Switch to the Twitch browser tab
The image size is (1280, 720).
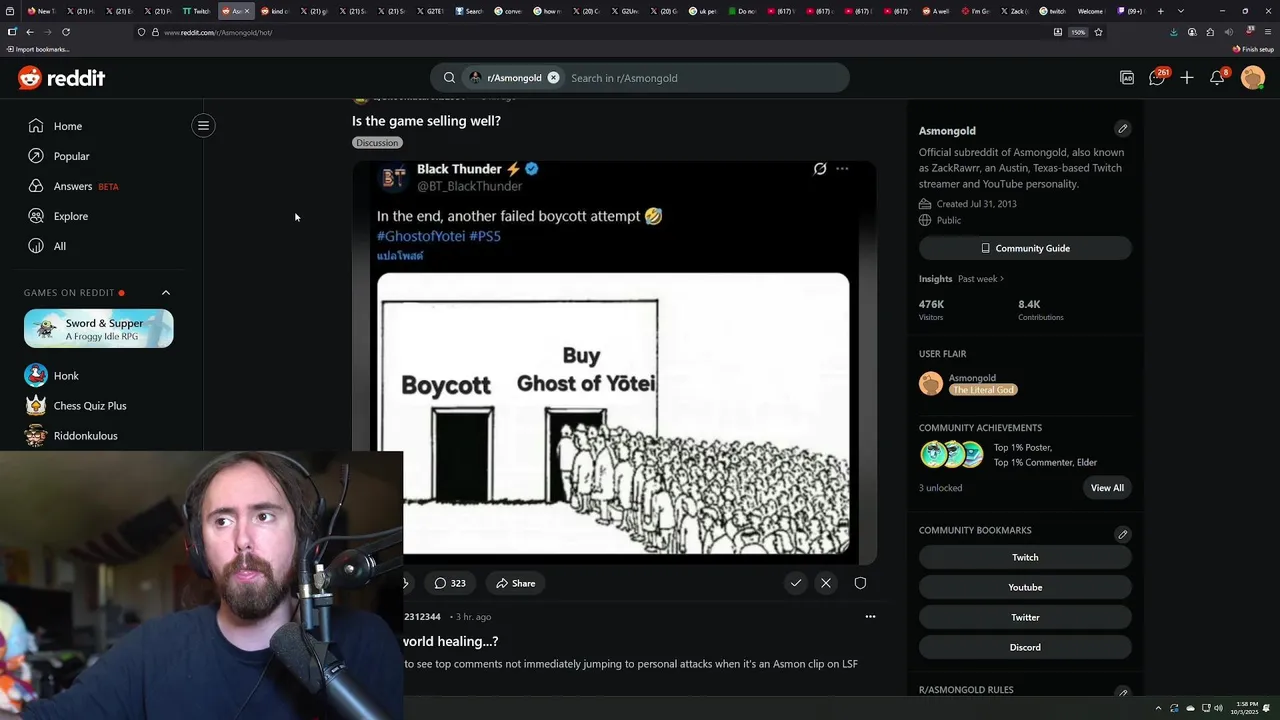[x=196, y=11]
